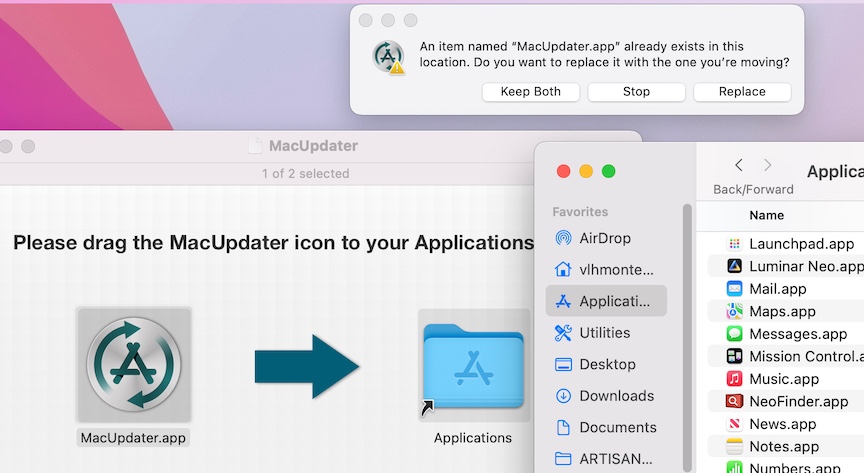Click the Music note icon
The height and width of the screenshot is (473, 864).
point(734,379)
